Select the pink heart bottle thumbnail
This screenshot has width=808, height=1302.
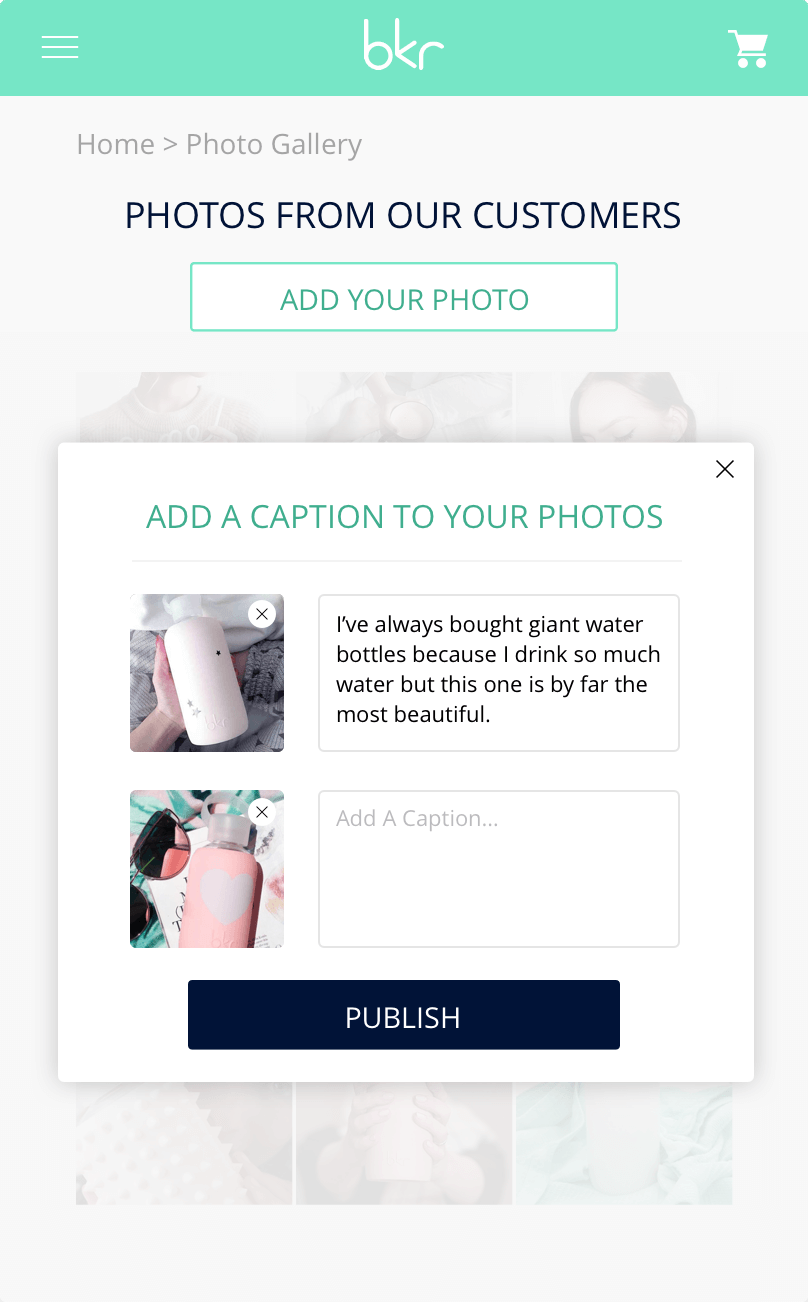click(x=207, y=869)
